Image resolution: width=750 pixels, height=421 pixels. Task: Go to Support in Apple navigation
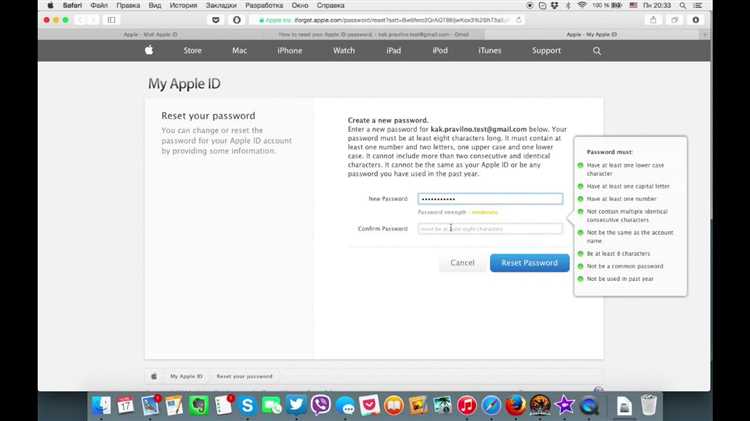click(546, 50)
